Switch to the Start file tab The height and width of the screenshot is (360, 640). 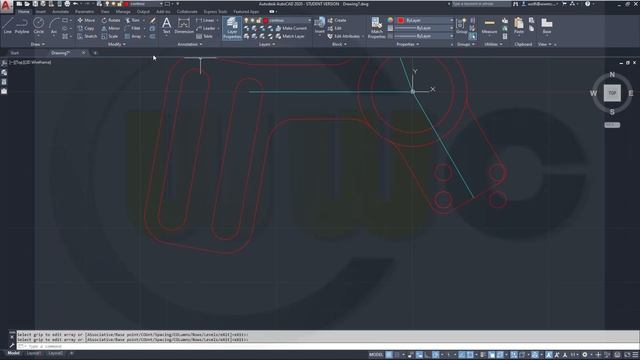pos(15,53)
